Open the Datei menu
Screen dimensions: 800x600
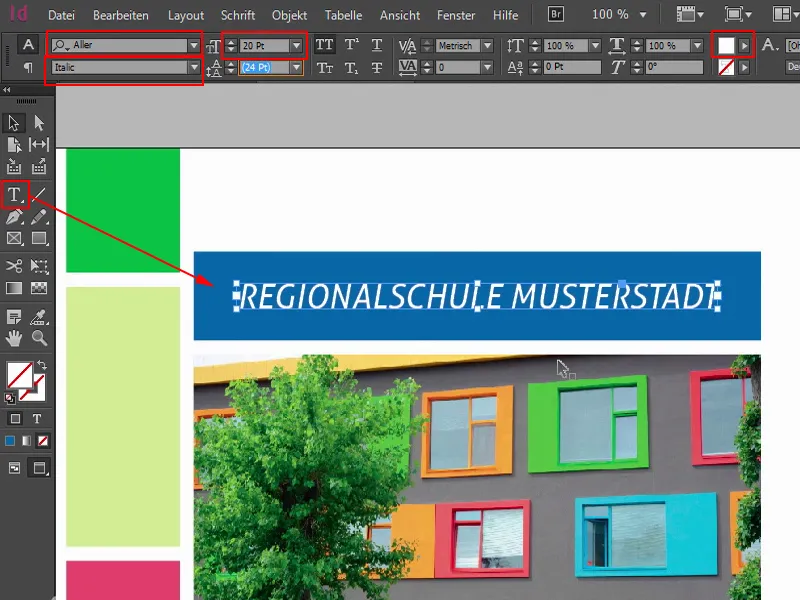(x=61, y=15)
